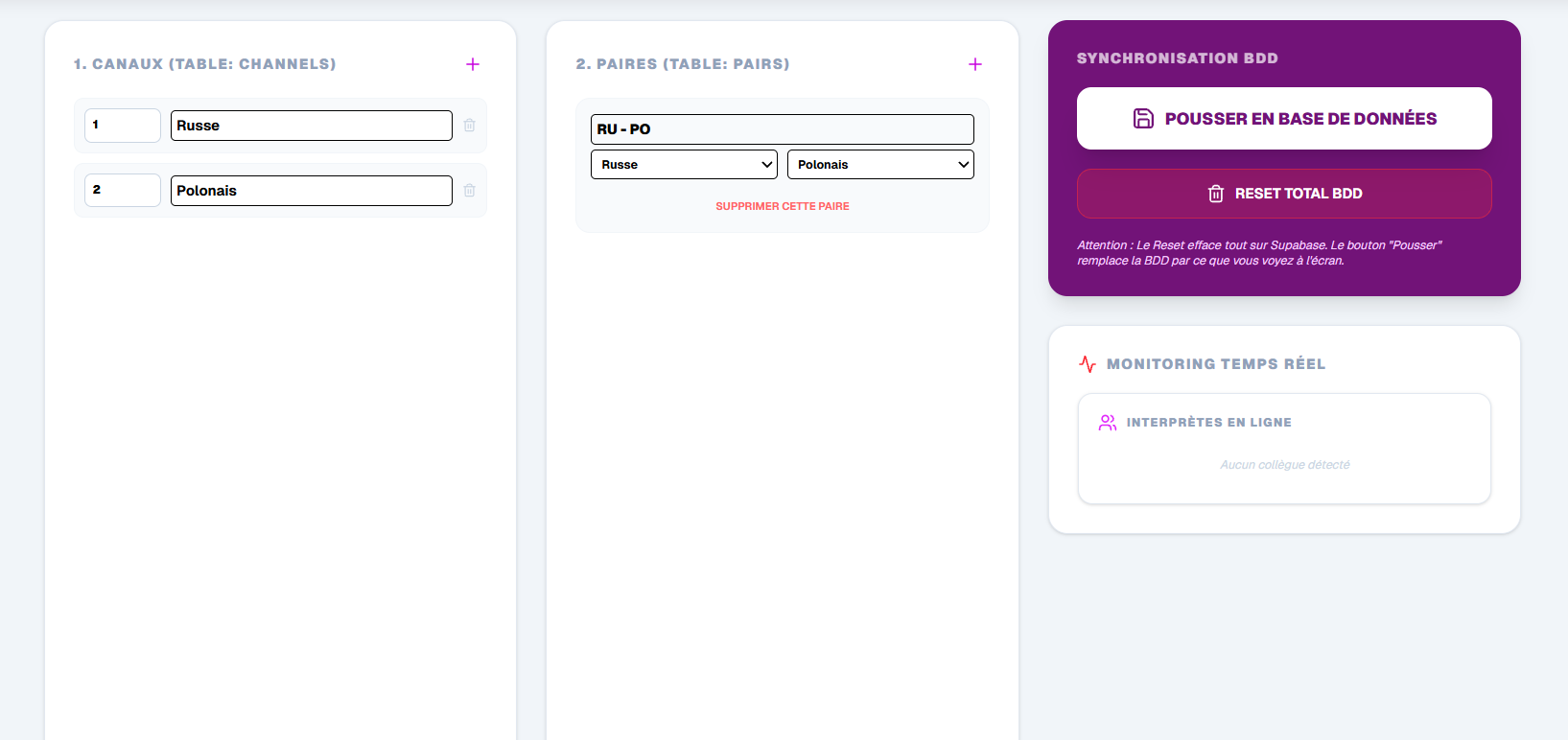This screenshot has height=740, width=1568.
Task: Select the channel number field containing 2
Action: (x=122, y=191)
